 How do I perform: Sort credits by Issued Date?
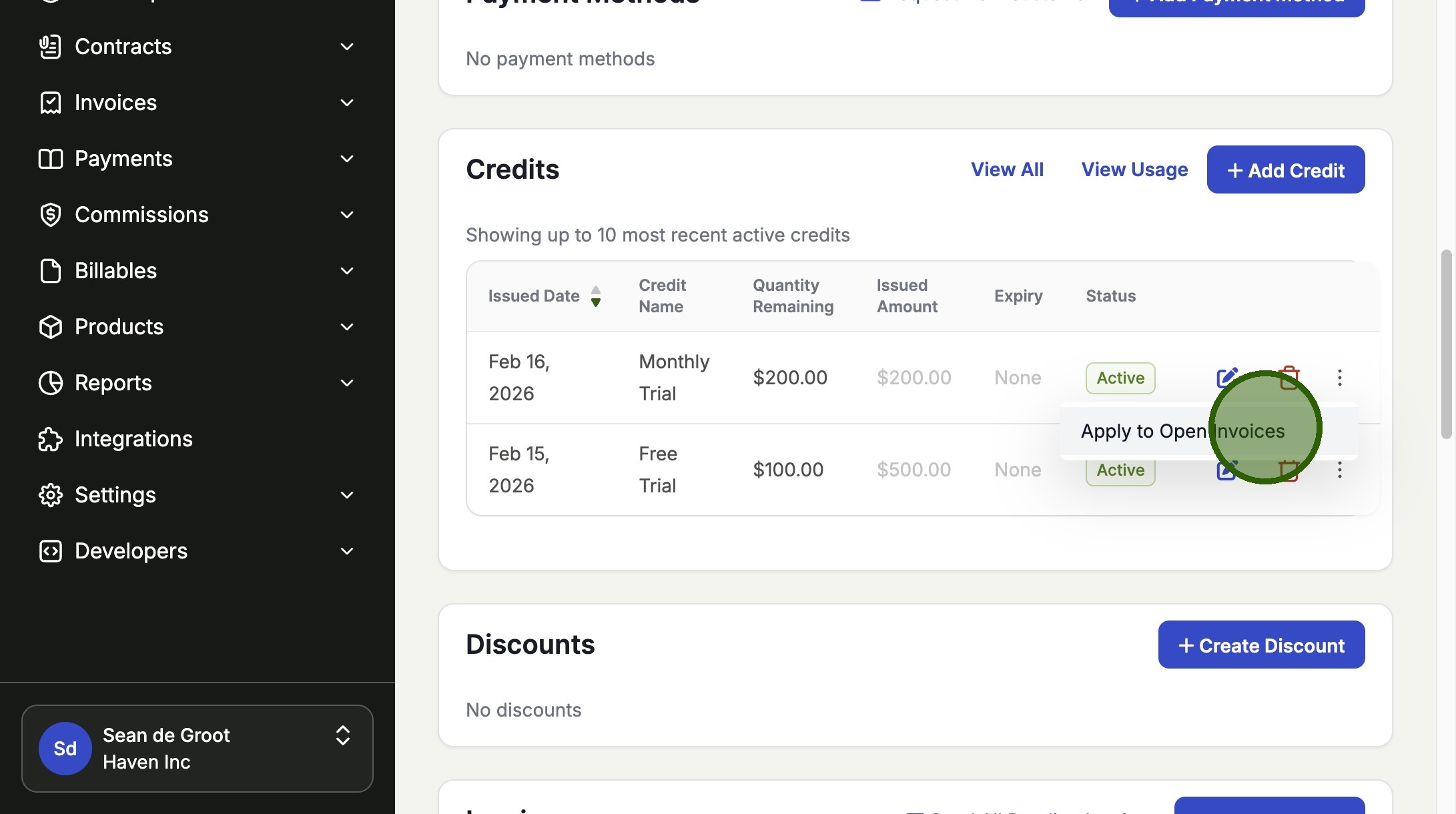(x=595, y=296)
